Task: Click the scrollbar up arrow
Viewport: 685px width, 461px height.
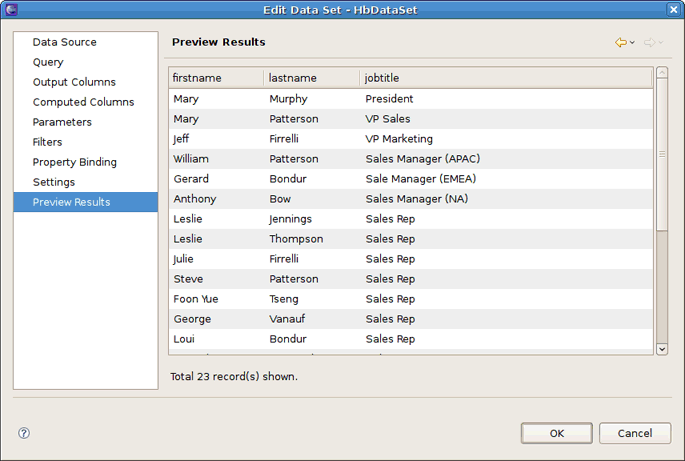Action: [662, 73]
